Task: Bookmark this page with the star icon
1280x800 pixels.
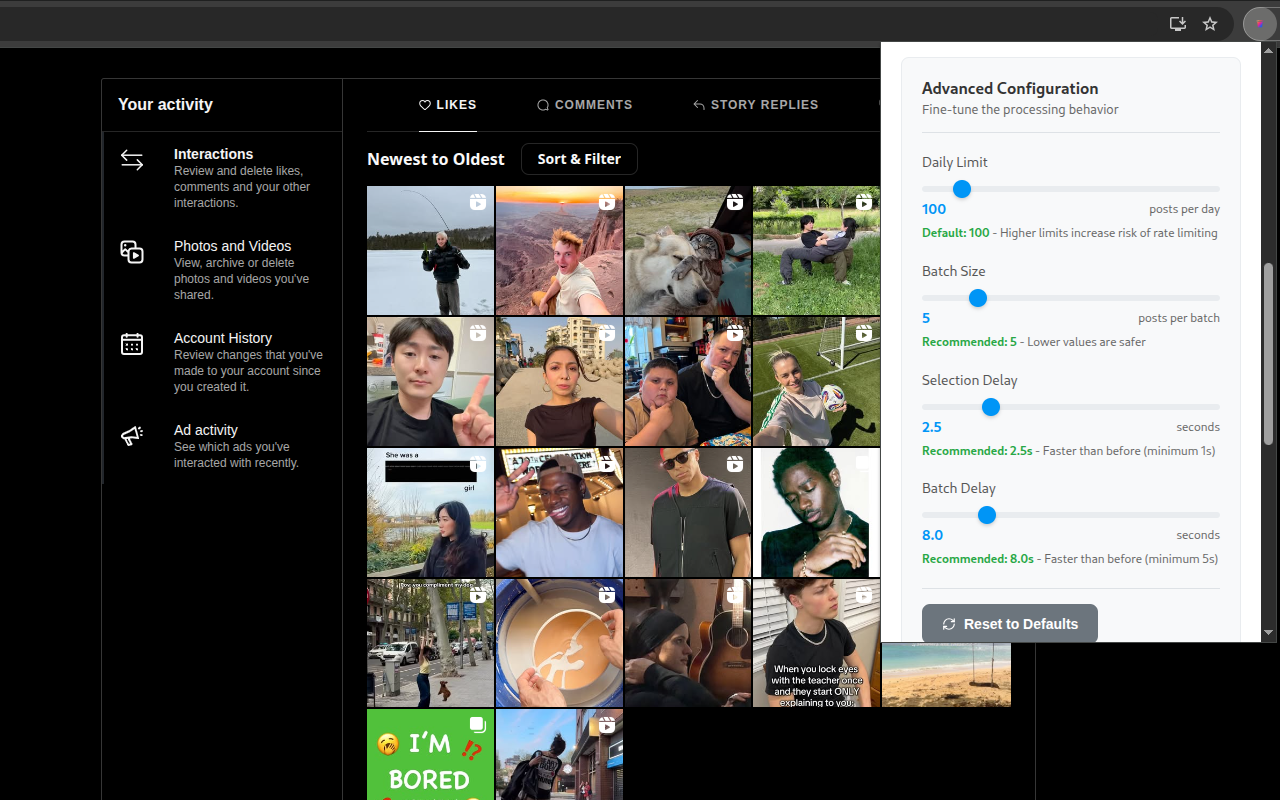Action: [1210, 24]
